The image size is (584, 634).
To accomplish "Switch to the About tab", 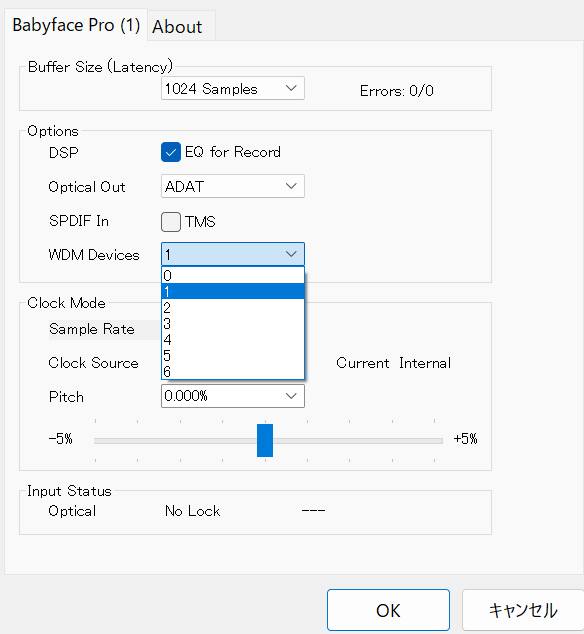I will point(181,26).
